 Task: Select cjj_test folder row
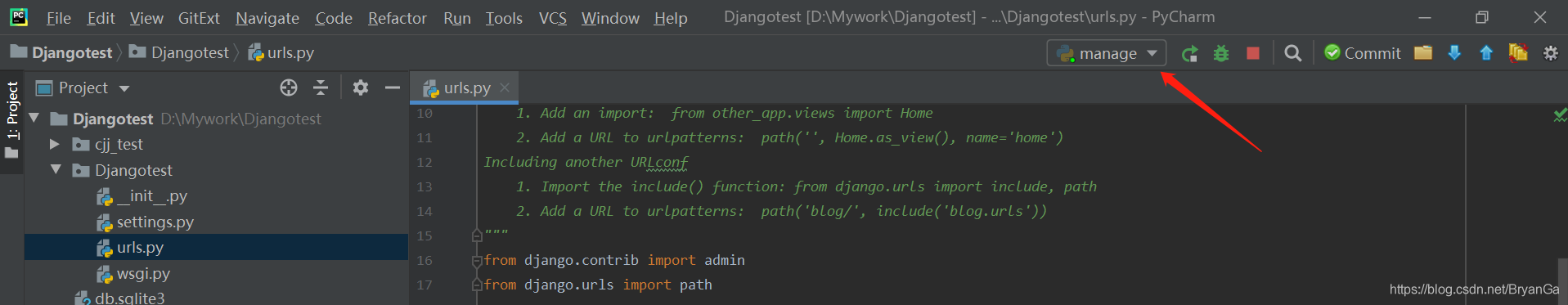click(x=216, y=144)
